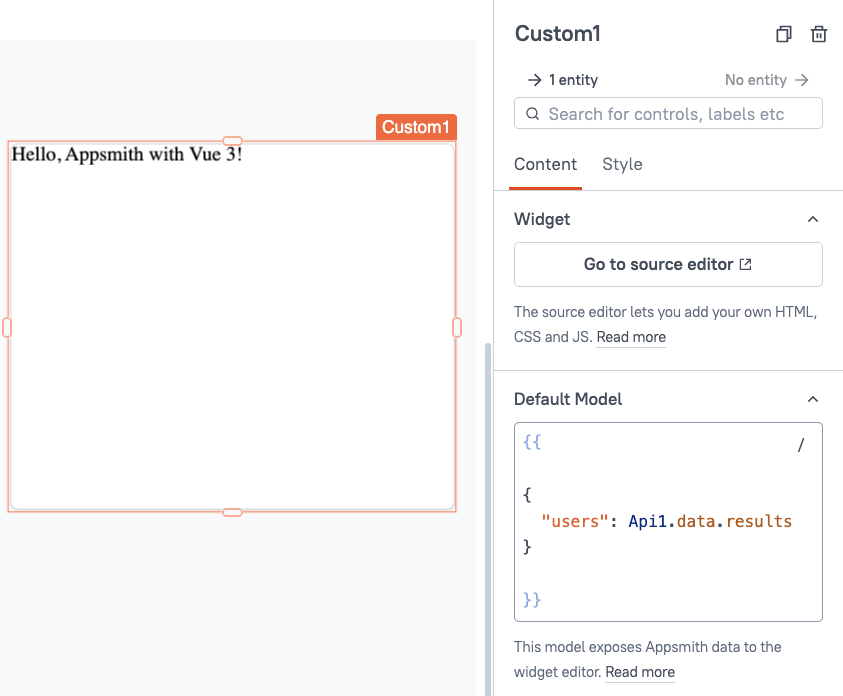Switch to the Style tab
Screen dimensions: 843x696
click(622, 164)
